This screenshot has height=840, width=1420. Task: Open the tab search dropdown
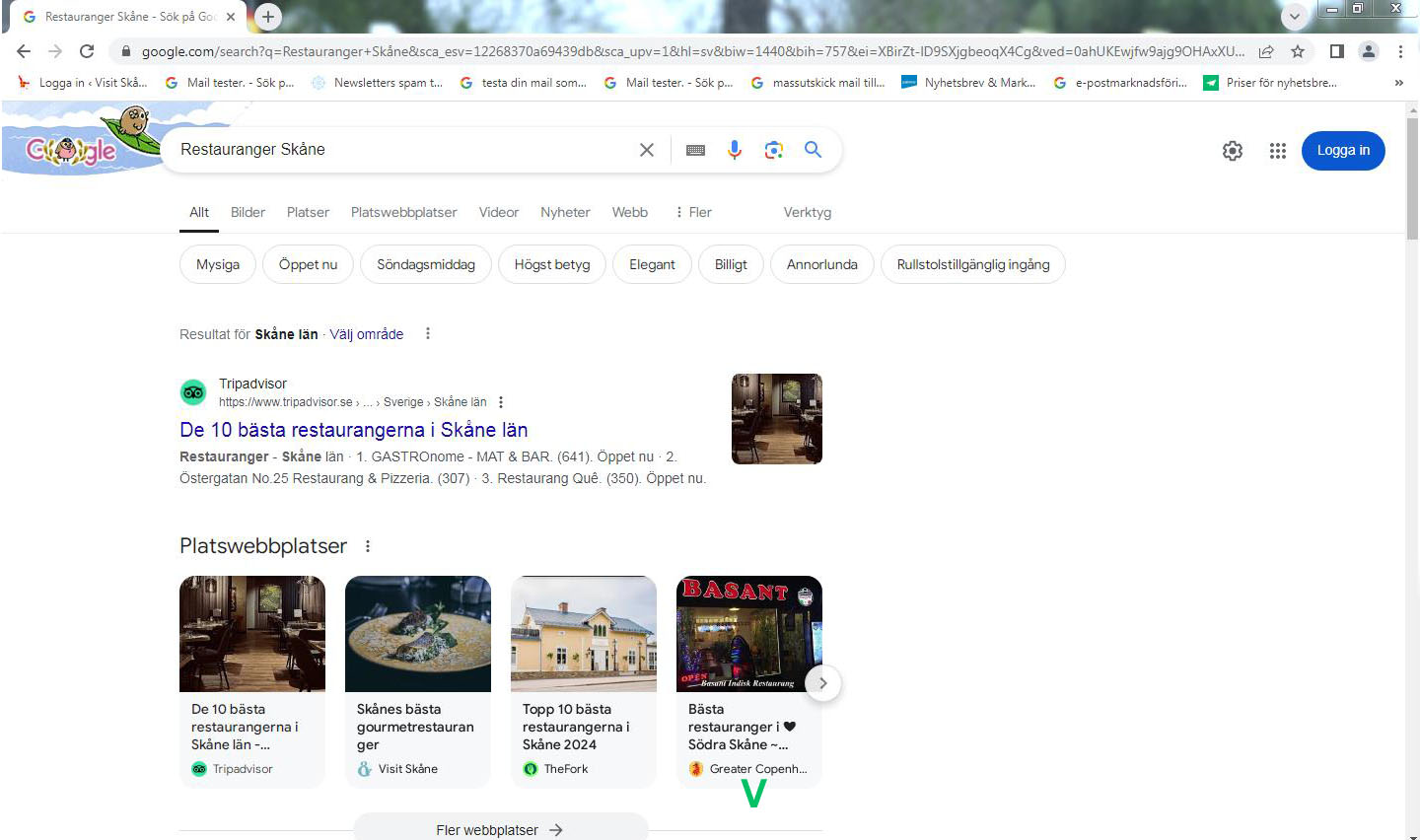pyautogui.click(x=1295, y=17)
